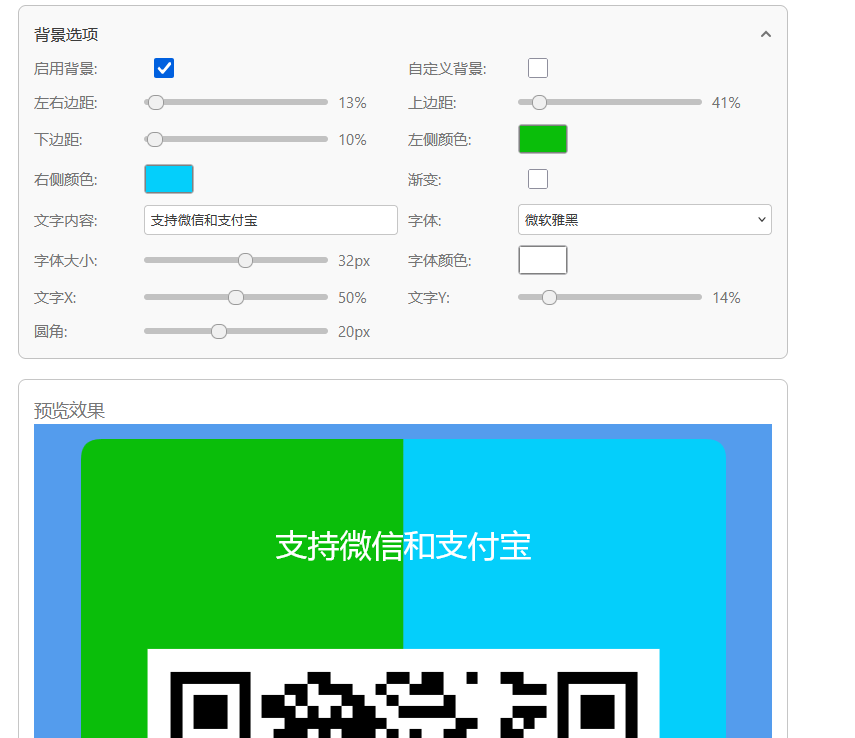Open the 左侧颜色 green color swatch
The width and height of the screenshot is (855, 738).
click(543, 139)
